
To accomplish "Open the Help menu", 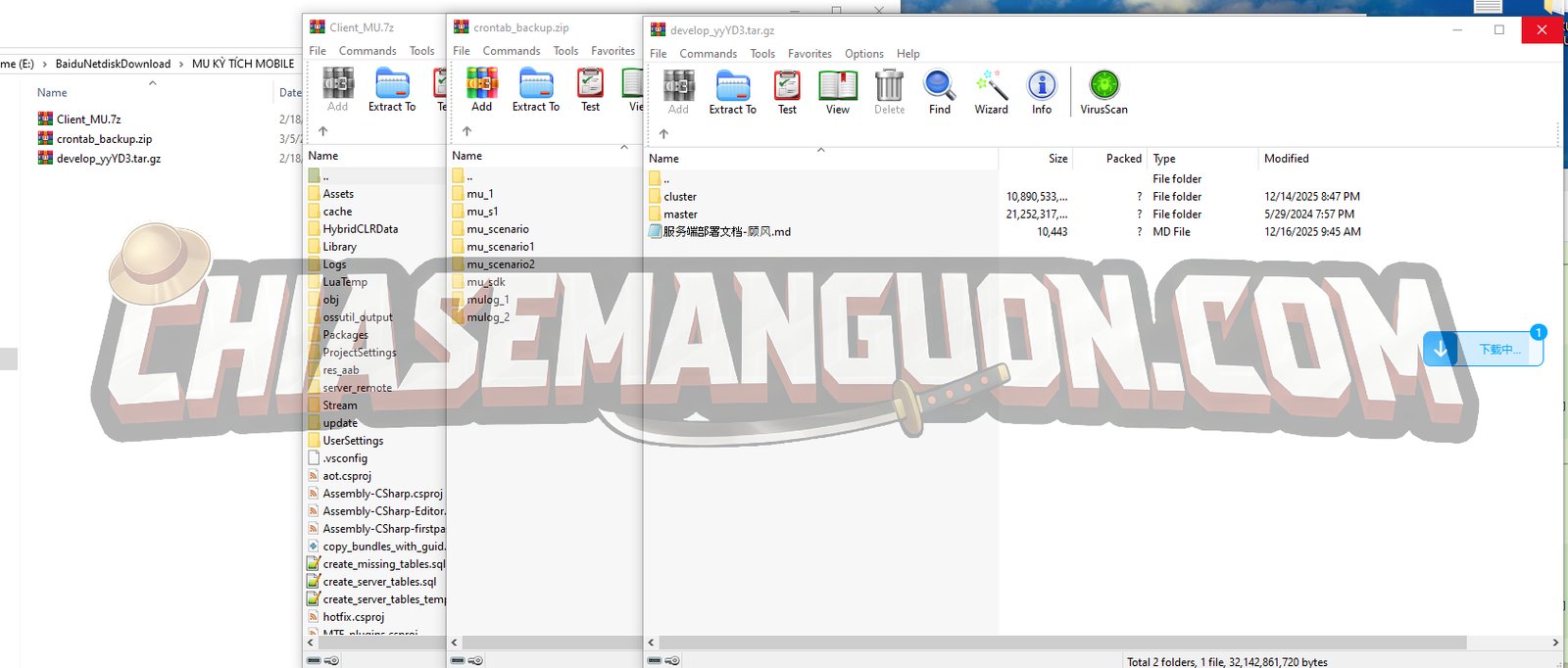I will point(907,54).
